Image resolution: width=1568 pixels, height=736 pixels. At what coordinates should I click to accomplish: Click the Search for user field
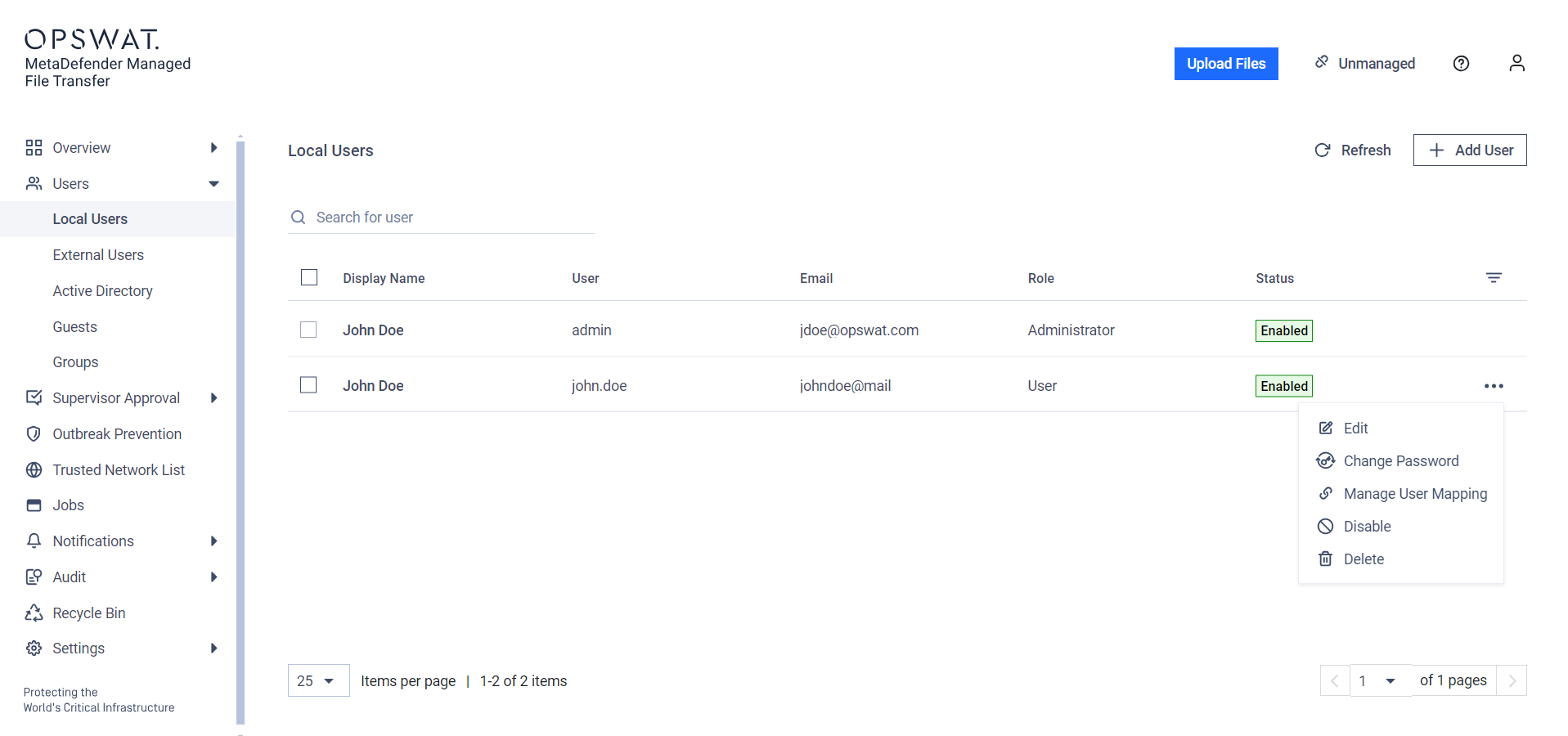coord(450,218)
